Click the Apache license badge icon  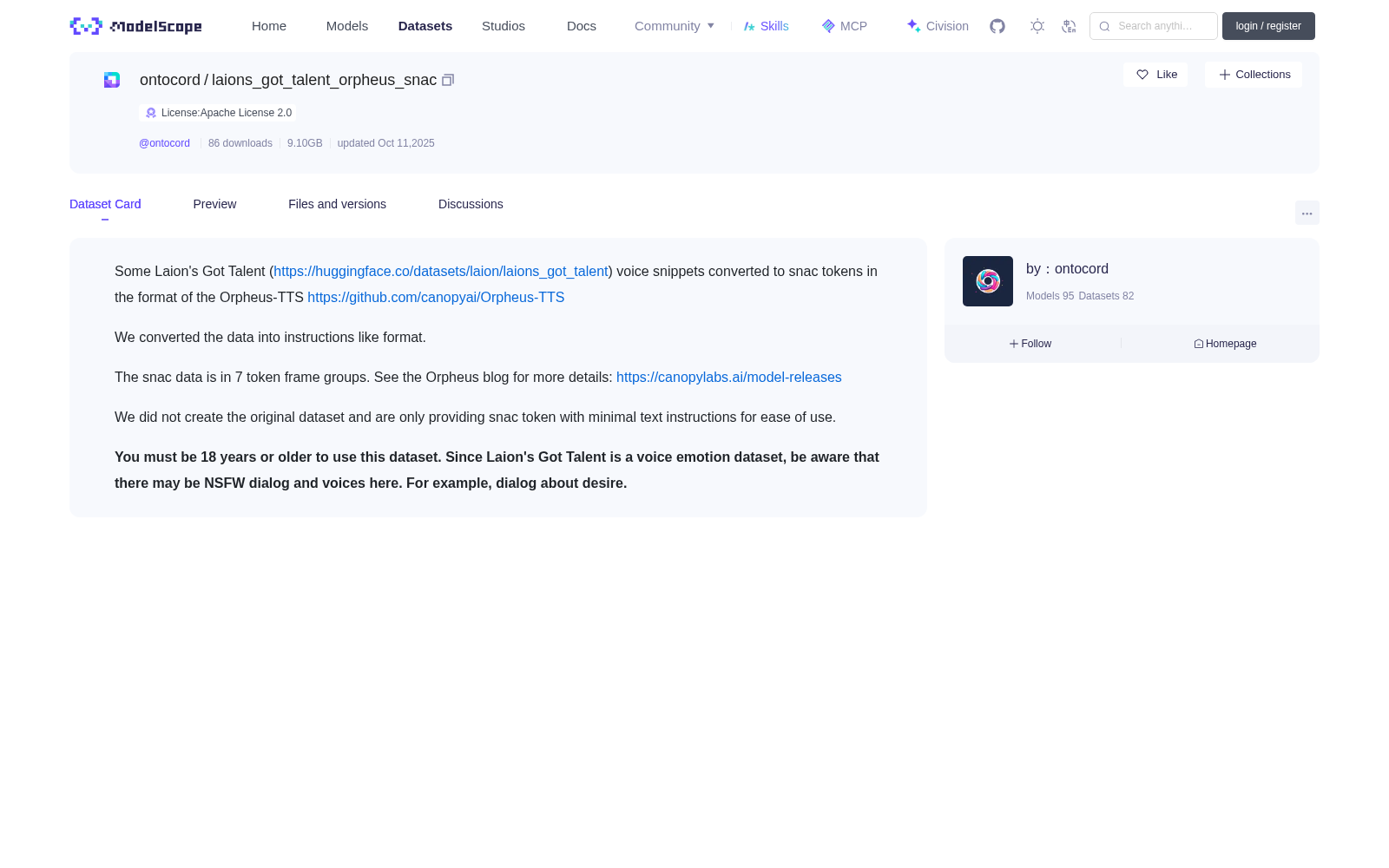coord(151,113)
